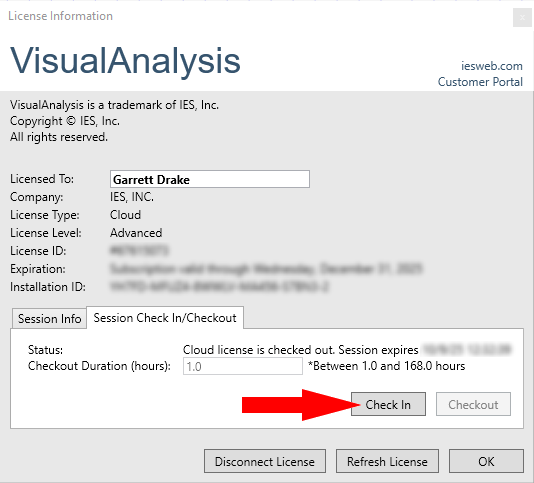Screen dimensions: 534x483
Task: Click the 'IES, INC.' company value
Action: [132, 197]
